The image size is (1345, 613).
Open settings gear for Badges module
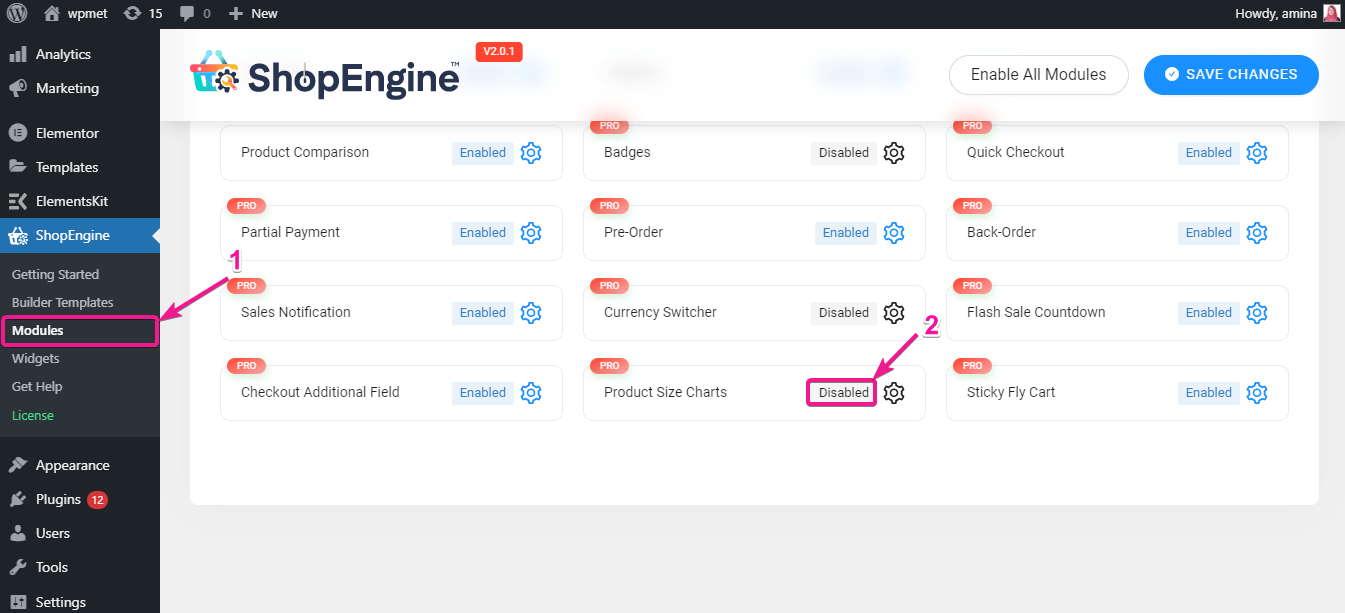click(x=894, y=153)
